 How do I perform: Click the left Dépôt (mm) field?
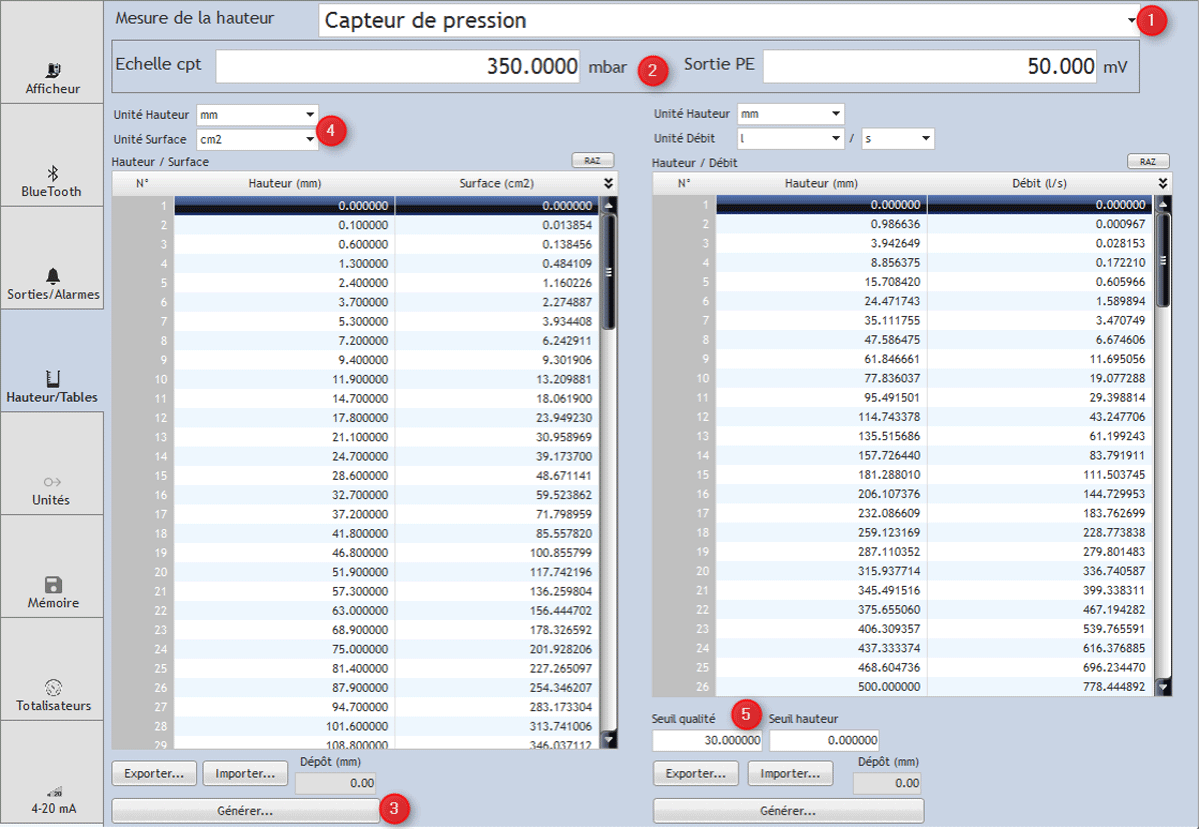coord(337,784)
